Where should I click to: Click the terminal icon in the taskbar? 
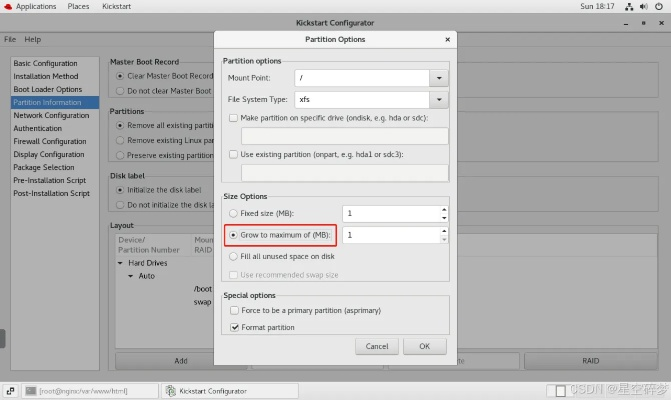31,391
